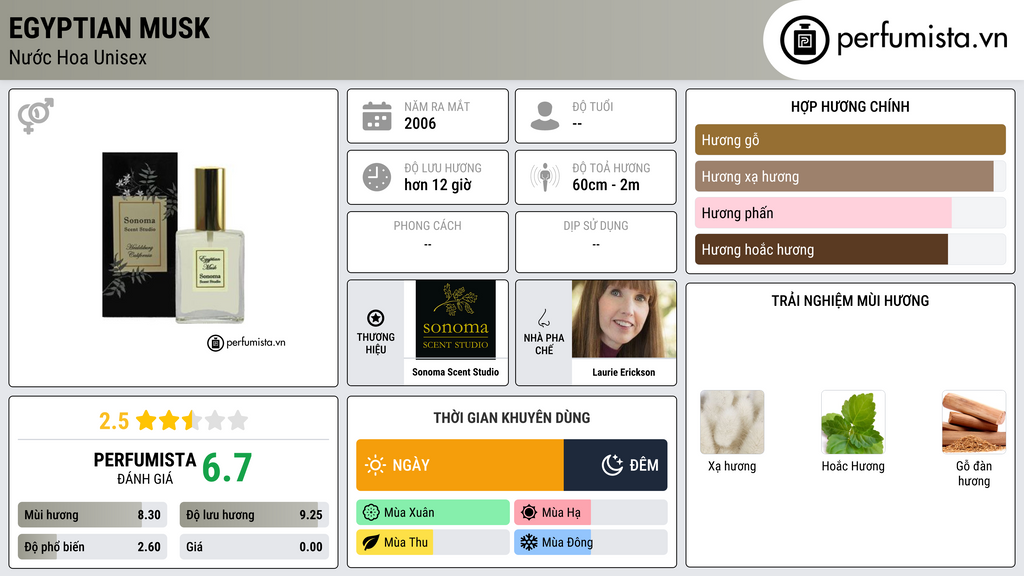Click the moon icon in Đêm bar
1024x576 pixels.
tap(612, 465)
